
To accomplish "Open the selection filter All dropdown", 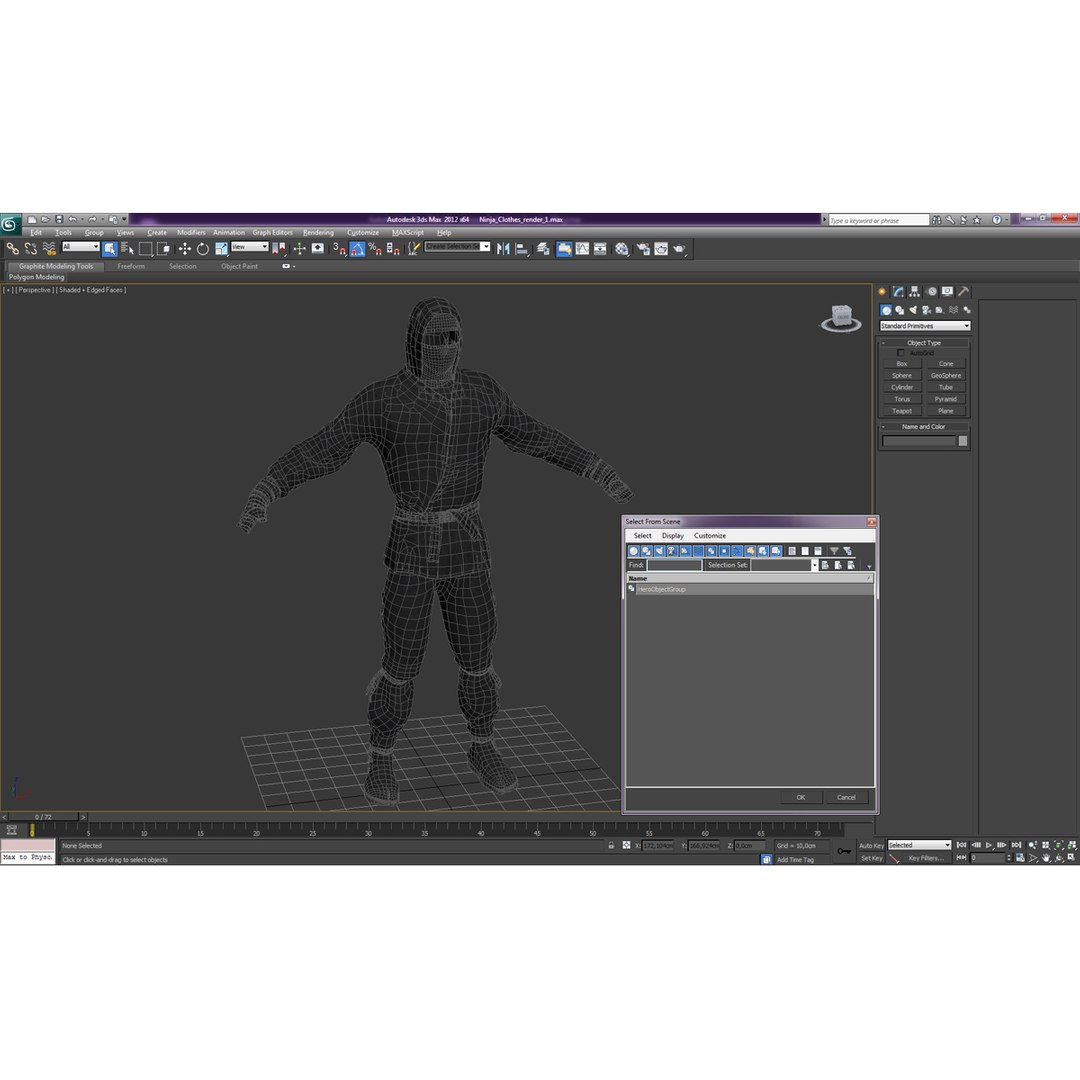I will point(81,247).
